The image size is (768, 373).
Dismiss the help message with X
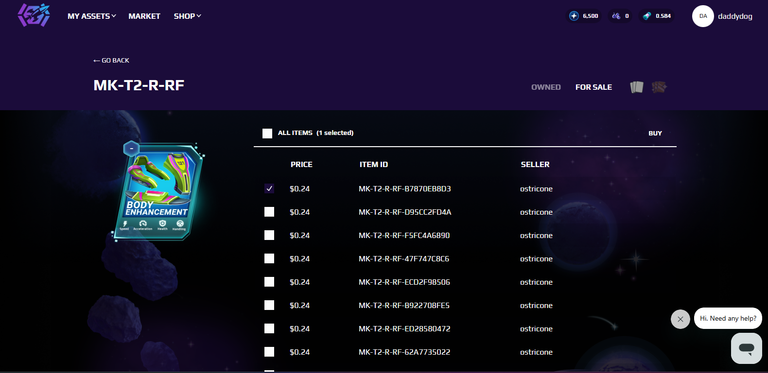coord(680,319)
